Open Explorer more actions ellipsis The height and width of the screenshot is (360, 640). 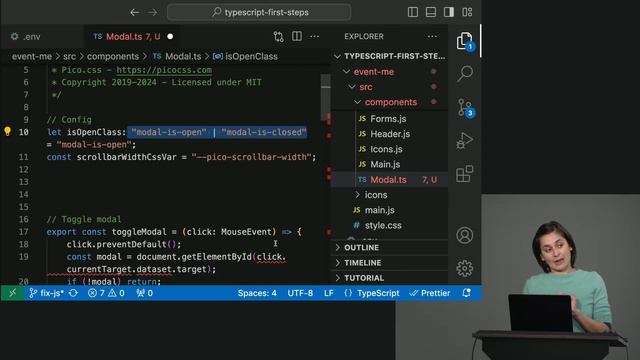point(432,36)
